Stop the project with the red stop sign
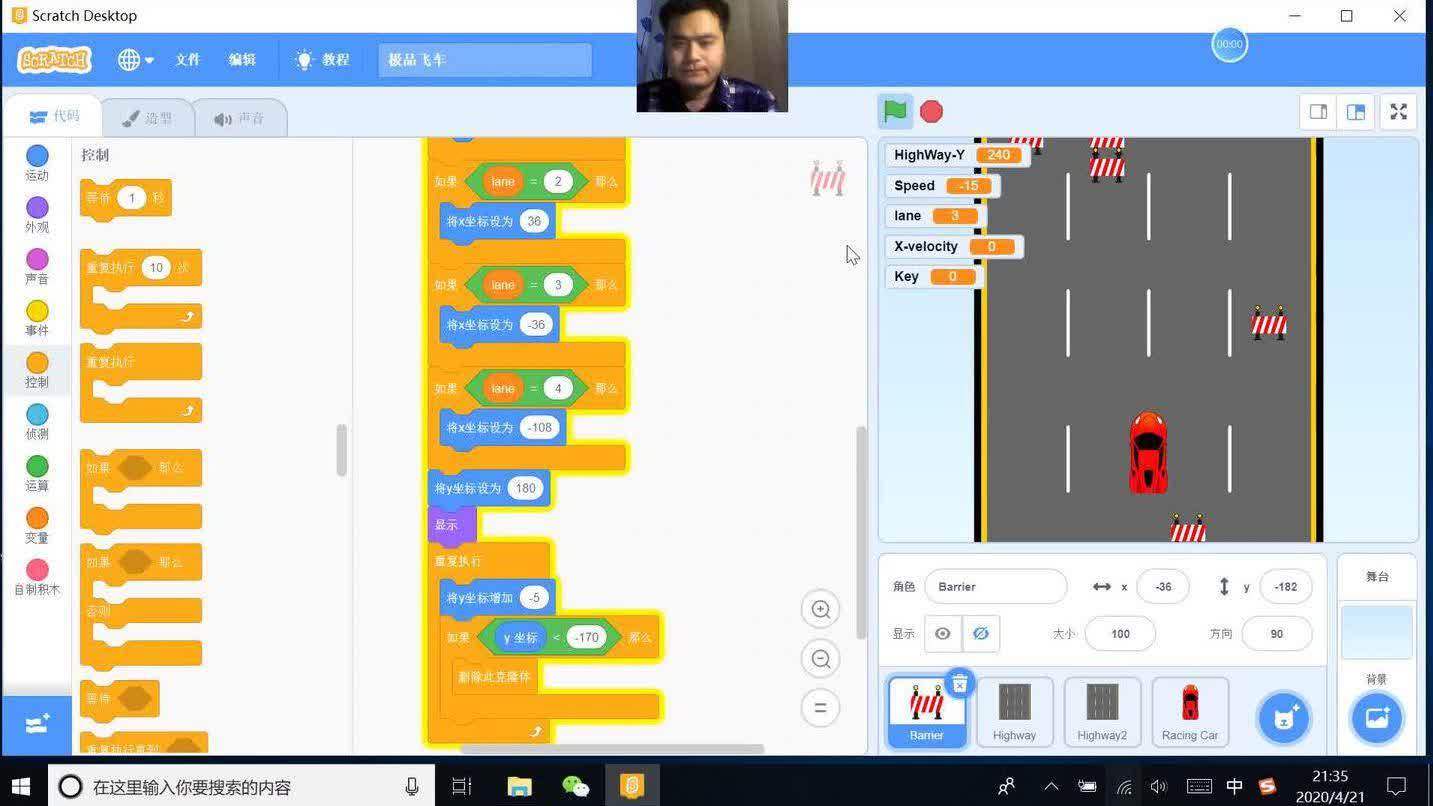Image resolution: width=1433 pixels, height=806 pixels. pos(930,111)
